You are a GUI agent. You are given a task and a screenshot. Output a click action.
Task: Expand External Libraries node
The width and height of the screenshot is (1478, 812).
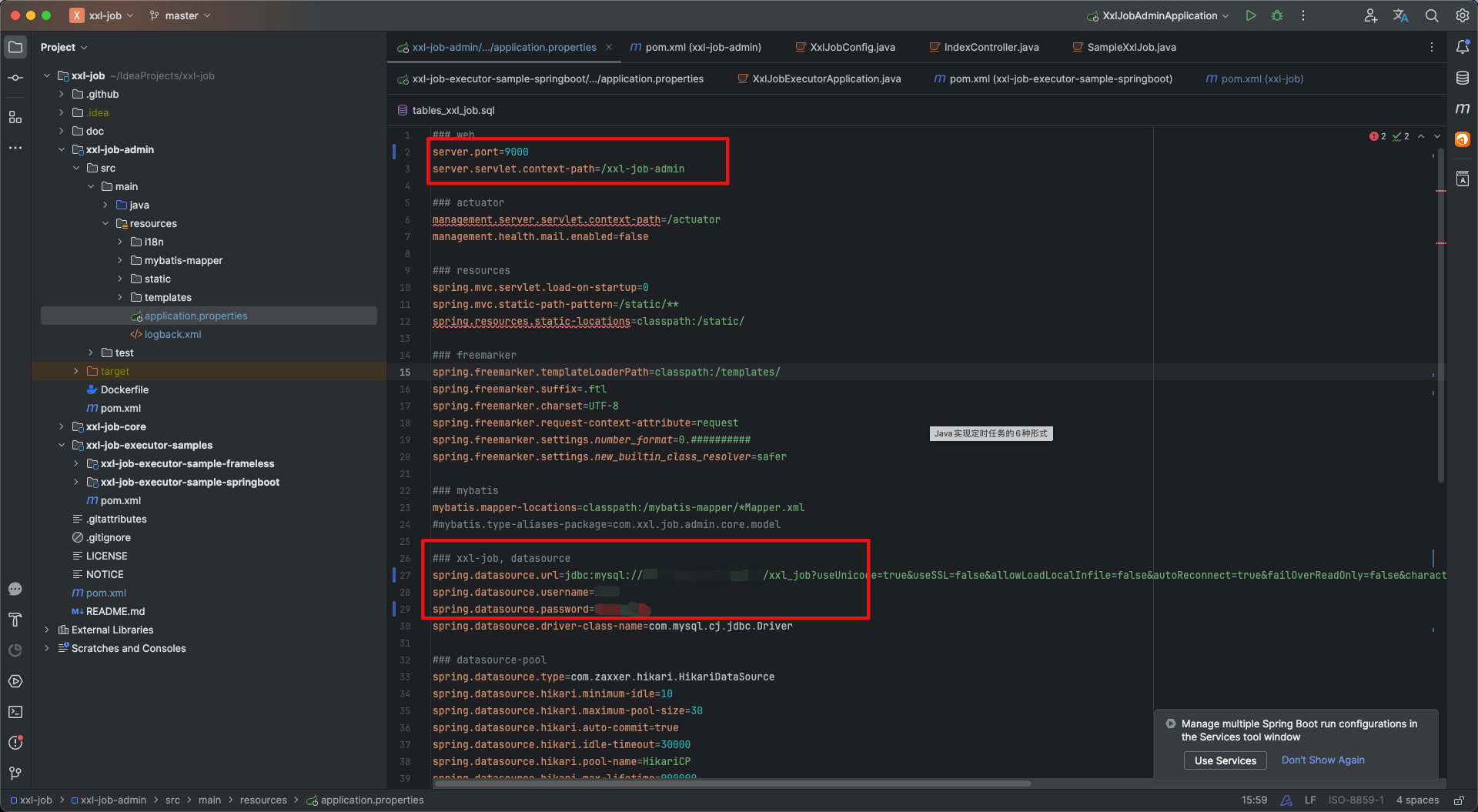coord(47,630)
